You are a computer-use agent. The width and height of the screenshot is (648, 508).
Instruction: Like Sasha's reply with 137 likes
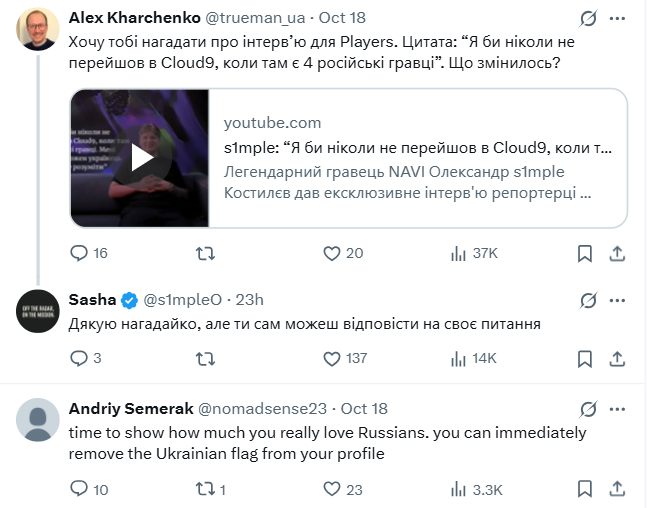point(332,358)
